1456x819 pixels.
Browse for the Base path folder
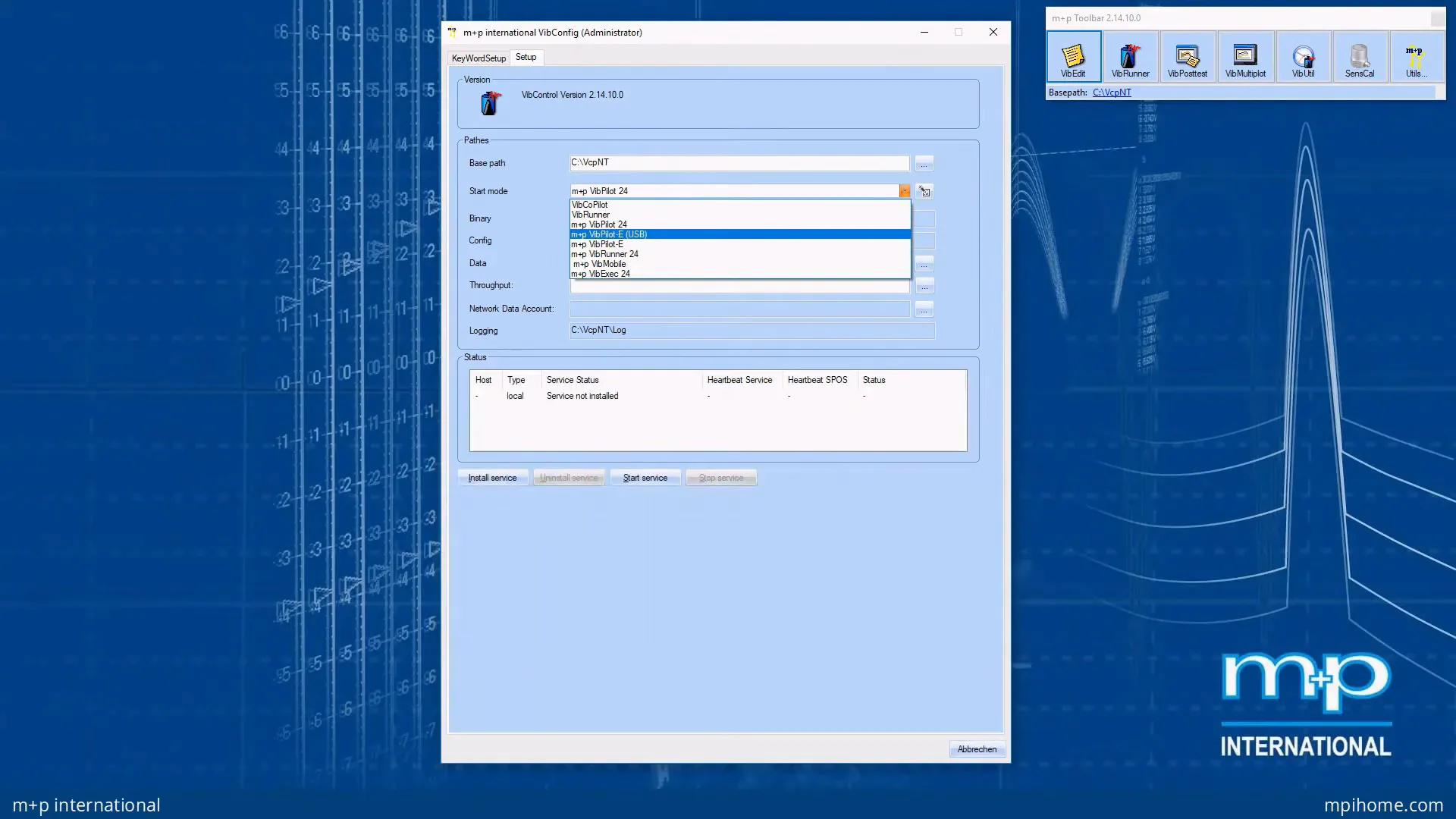point(924,164)
